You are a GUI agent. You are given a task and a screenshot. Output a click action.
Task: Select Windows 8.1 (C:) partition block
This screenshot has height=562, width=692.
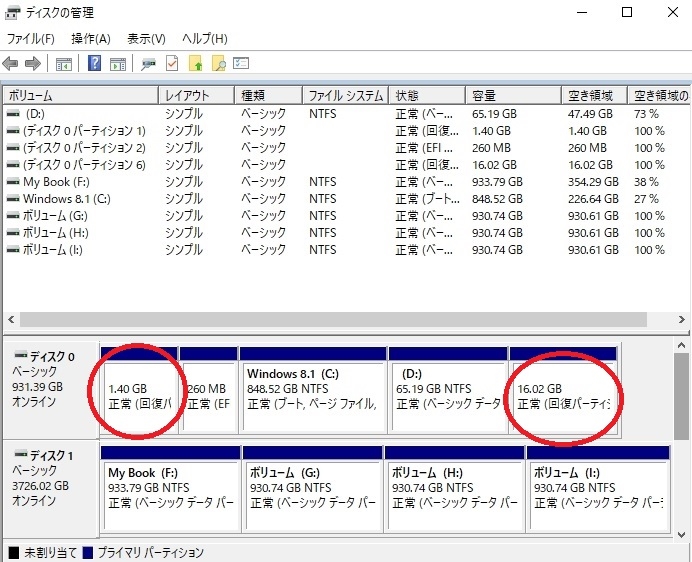coord(312,391)
